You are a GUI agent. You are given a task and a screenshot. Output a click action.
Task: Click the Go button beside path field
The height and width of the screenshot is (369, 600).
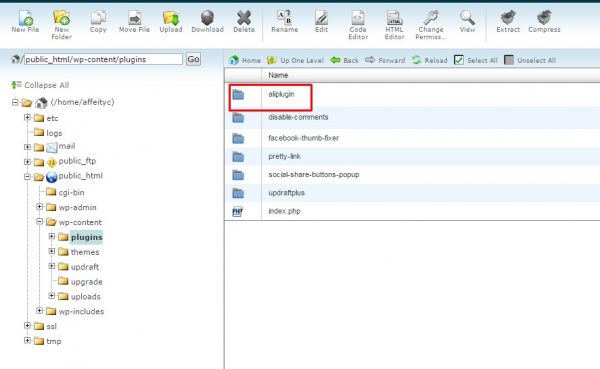coord(193,59)
